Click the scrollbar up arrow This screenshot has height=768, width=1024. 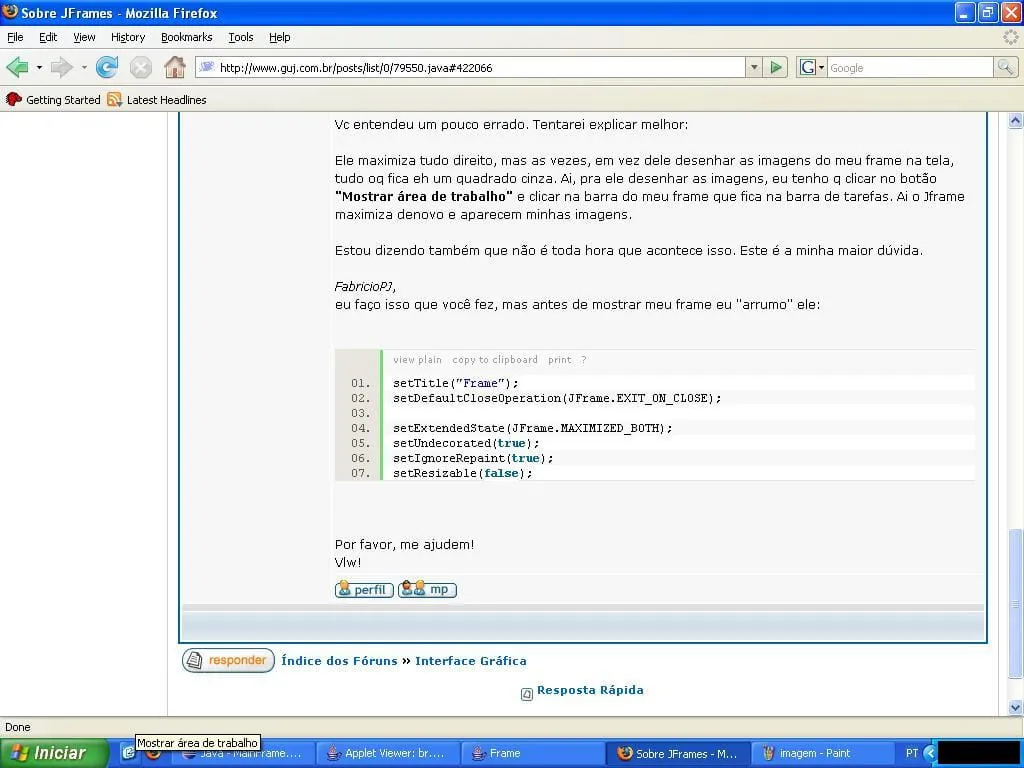pos(1015,121)
